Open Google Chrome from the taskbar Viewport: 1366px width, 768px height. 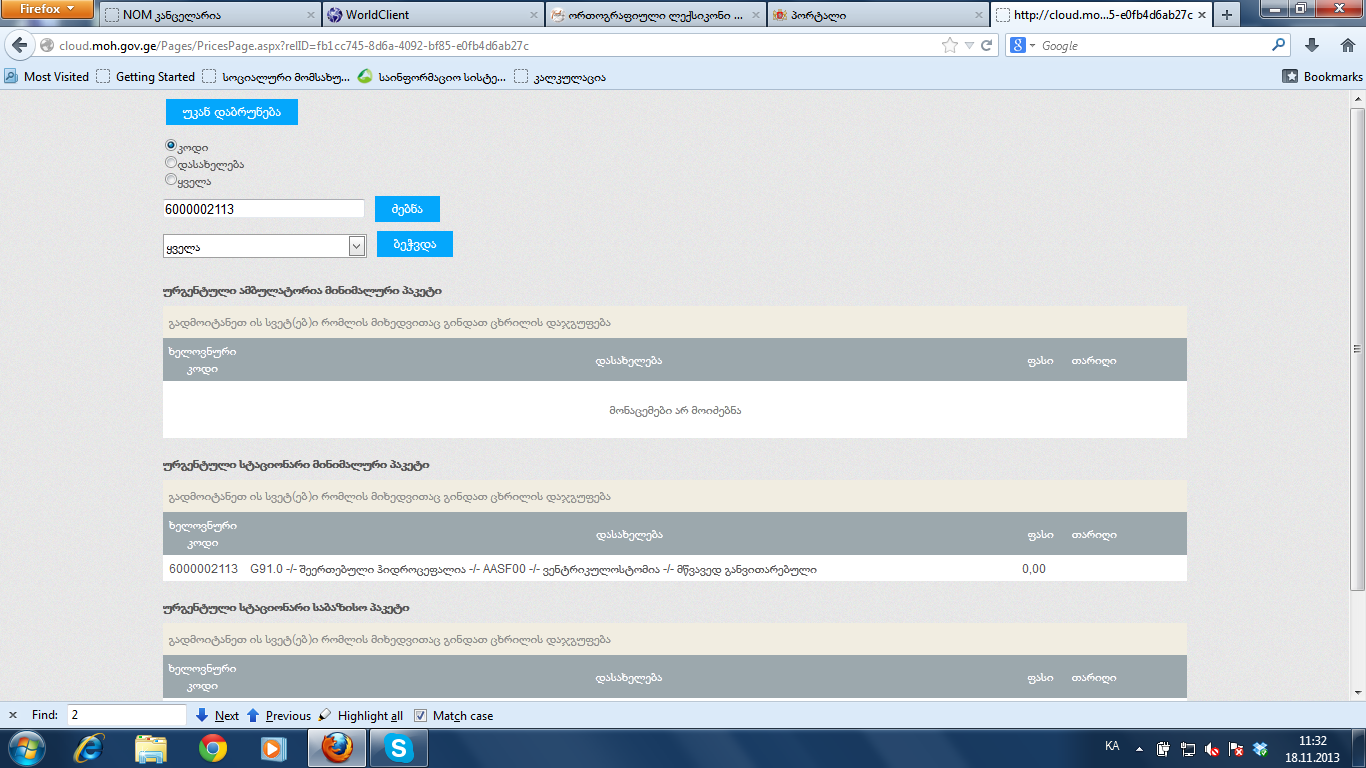tap(212, 748)
